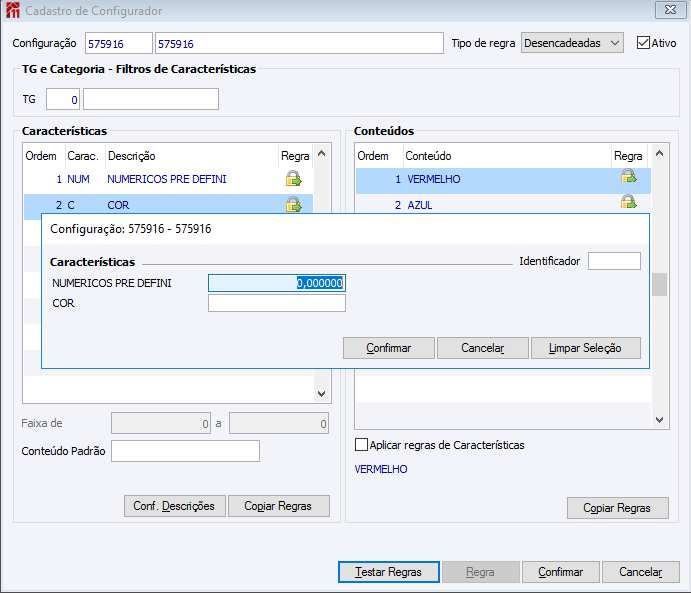Click Cancelar in the configuration popup
This screenshot has width=691, height=593.
pyautogui.click(x=483, y=348)
